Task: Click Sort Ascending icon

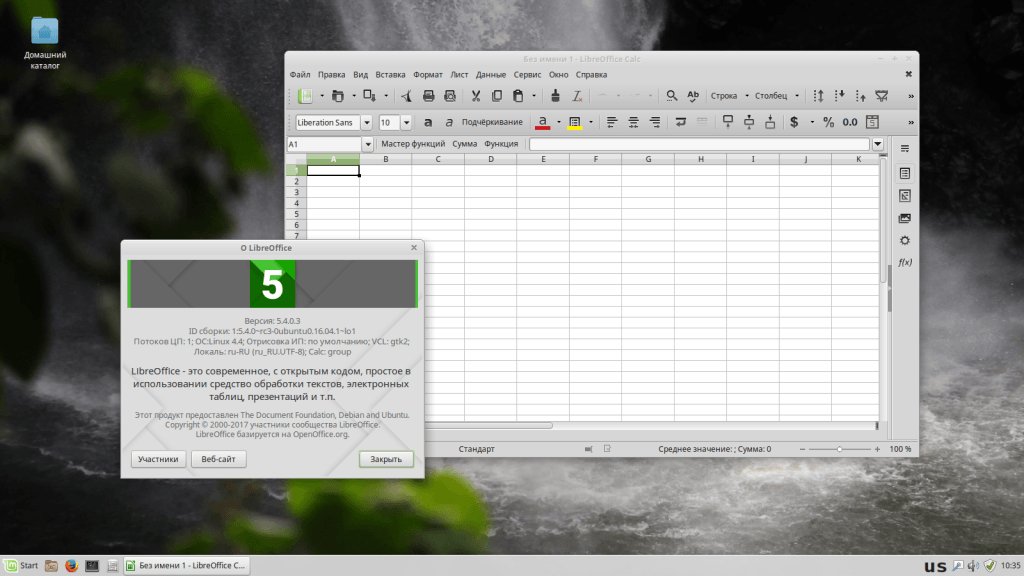Action: point(839,96)
